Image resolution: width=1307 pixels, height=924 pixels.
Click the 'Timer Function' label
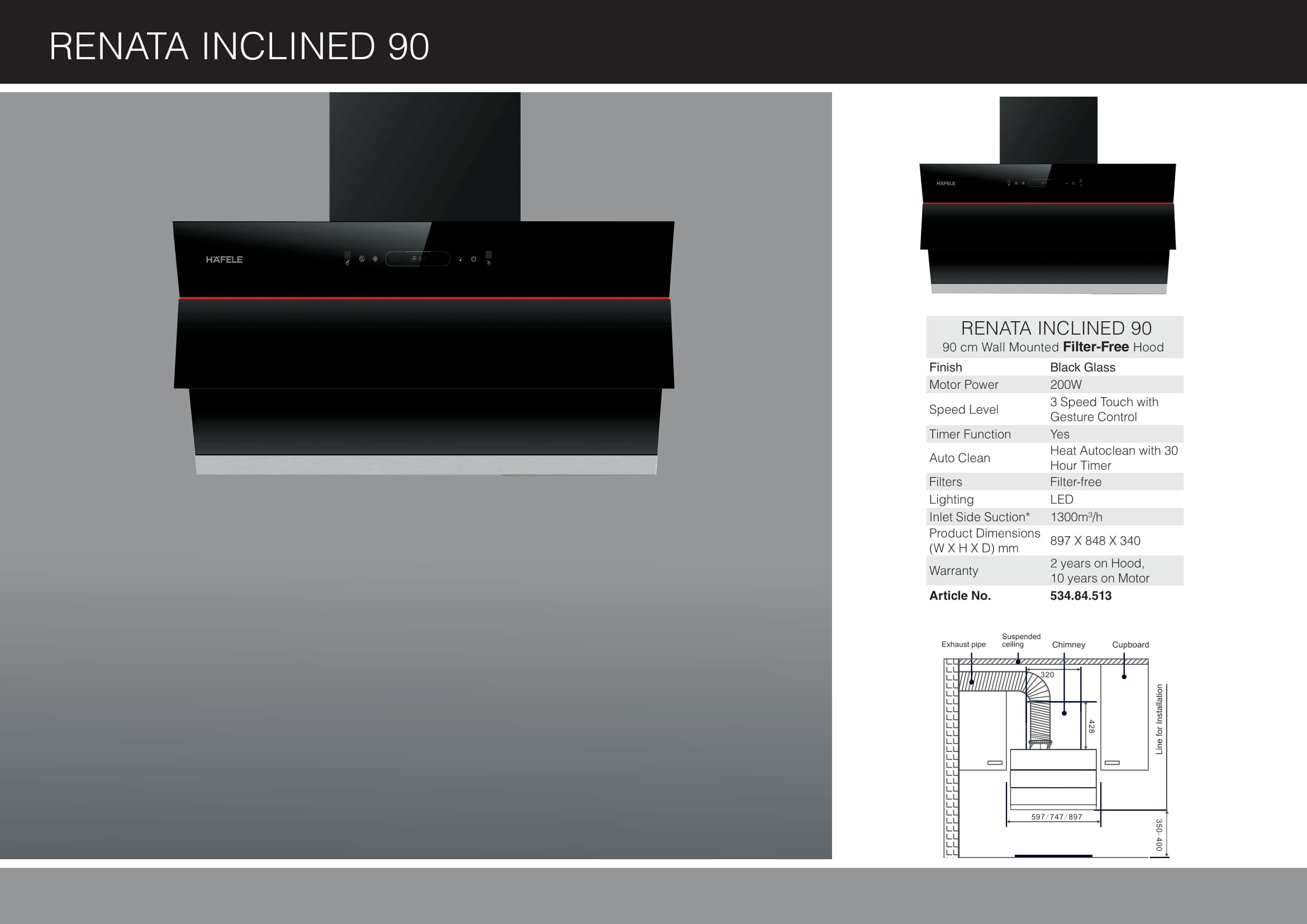[970, 434]
